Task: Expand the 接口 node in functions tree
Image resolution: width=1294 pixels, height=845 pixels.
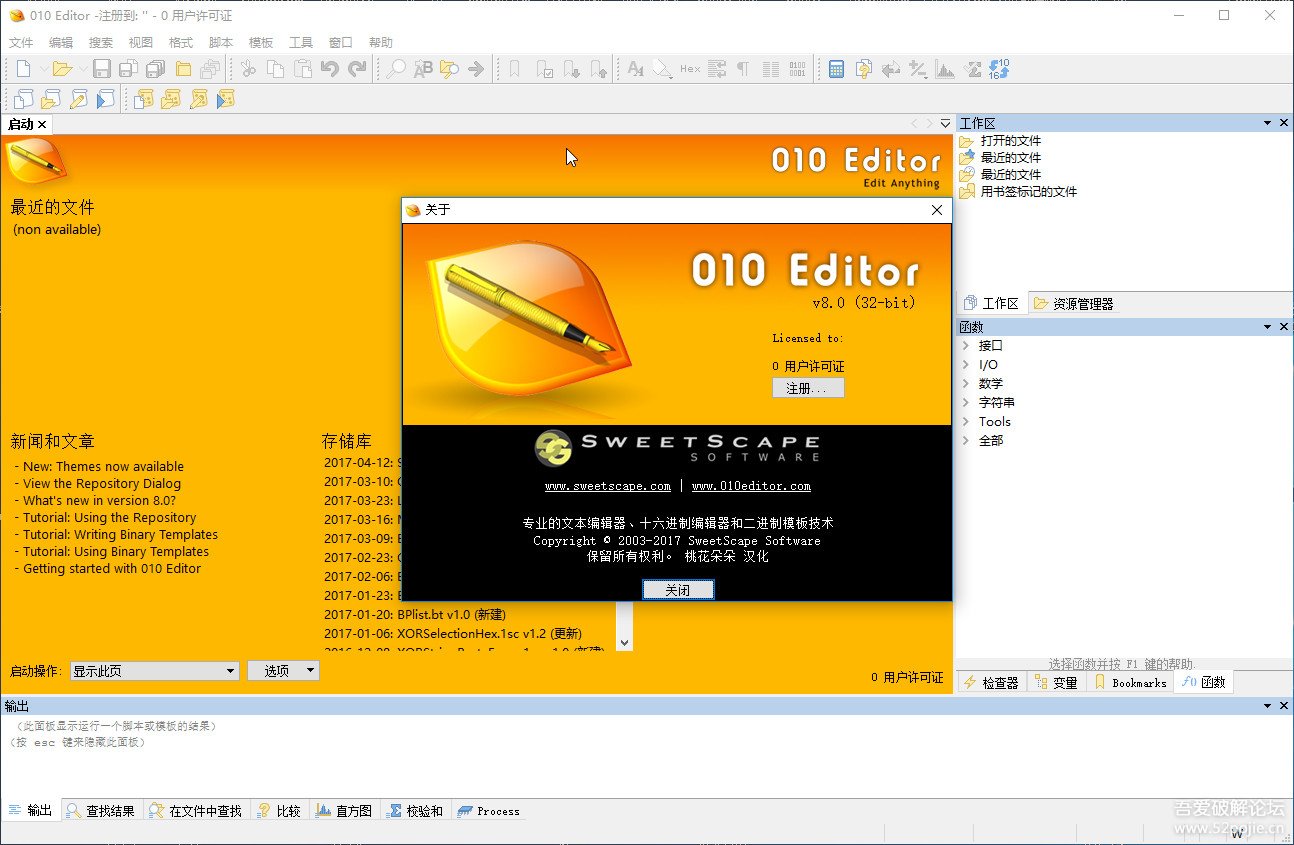Action: click(966, 346)
